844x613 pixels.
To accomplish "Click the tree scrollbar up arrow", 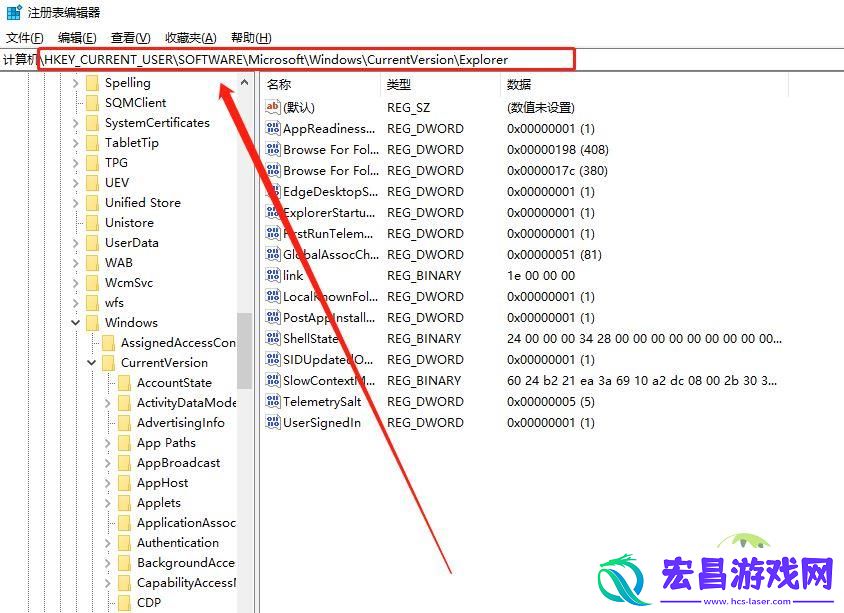I will coord(244,82).
